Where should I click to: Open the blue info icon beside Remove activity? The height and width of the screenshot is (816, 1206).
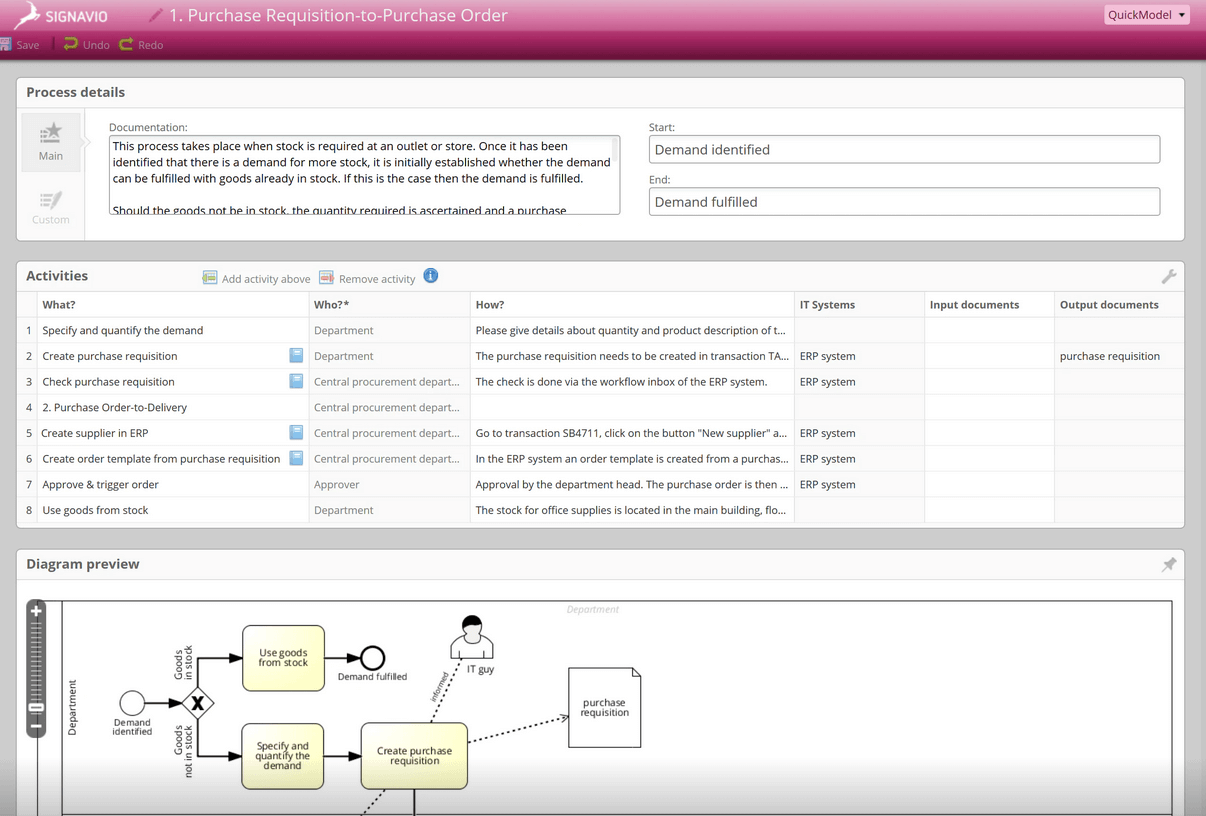click(x=430, y=275)
